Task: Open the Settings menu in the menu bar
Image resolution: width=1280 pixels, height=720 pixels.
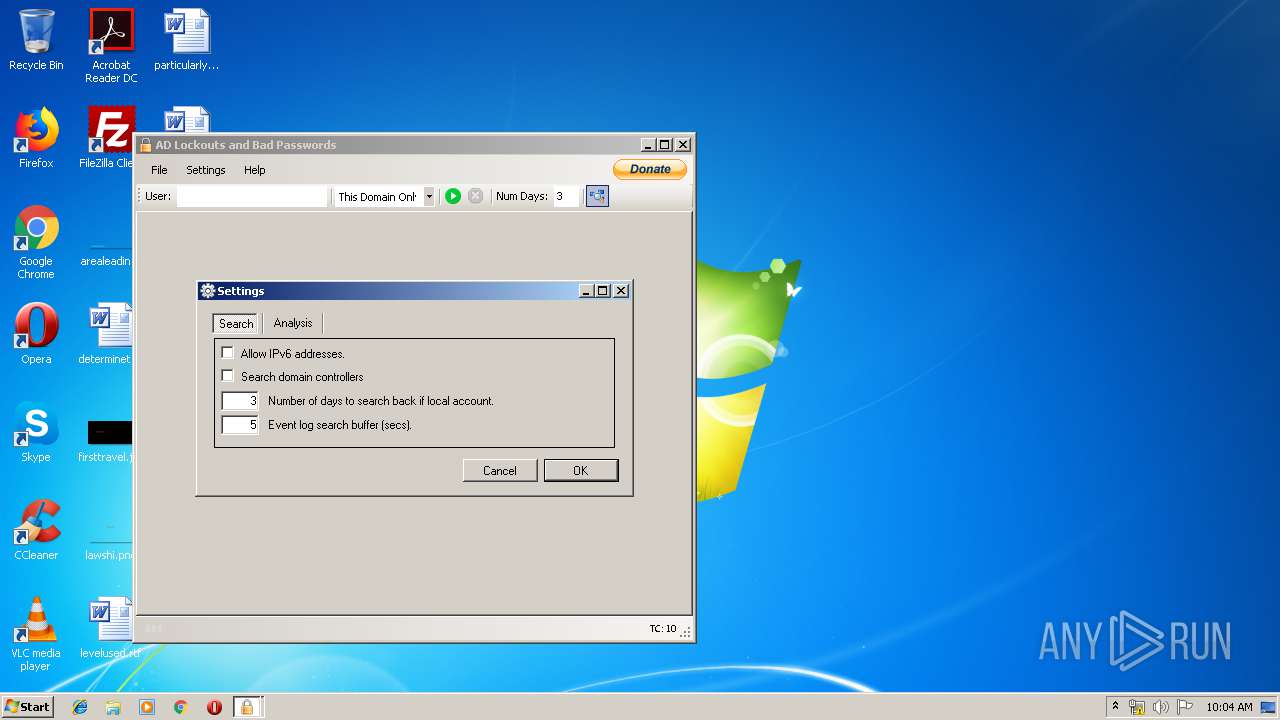Action: [x=206, y=170]
